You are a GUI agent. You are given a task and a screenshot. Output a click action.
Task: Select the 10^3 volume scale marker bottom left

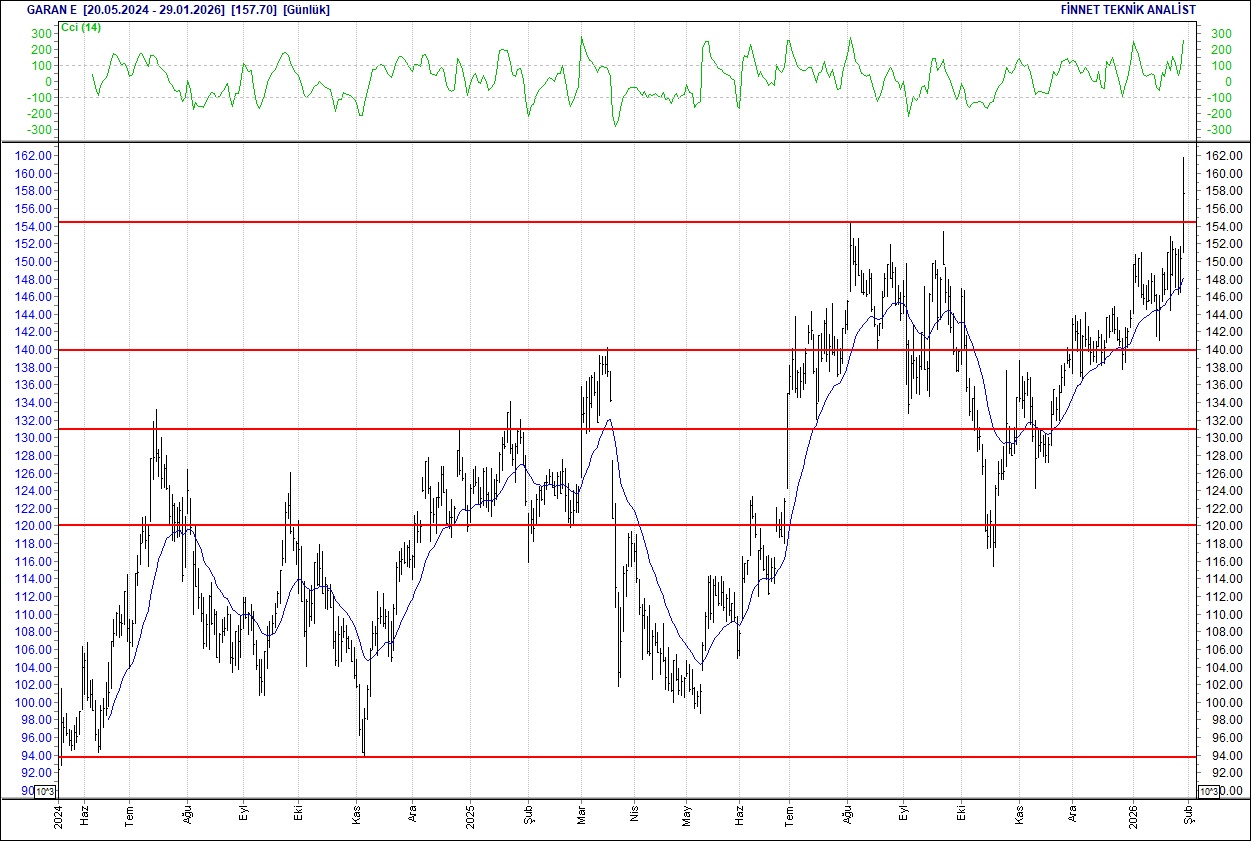coord(47,789)
